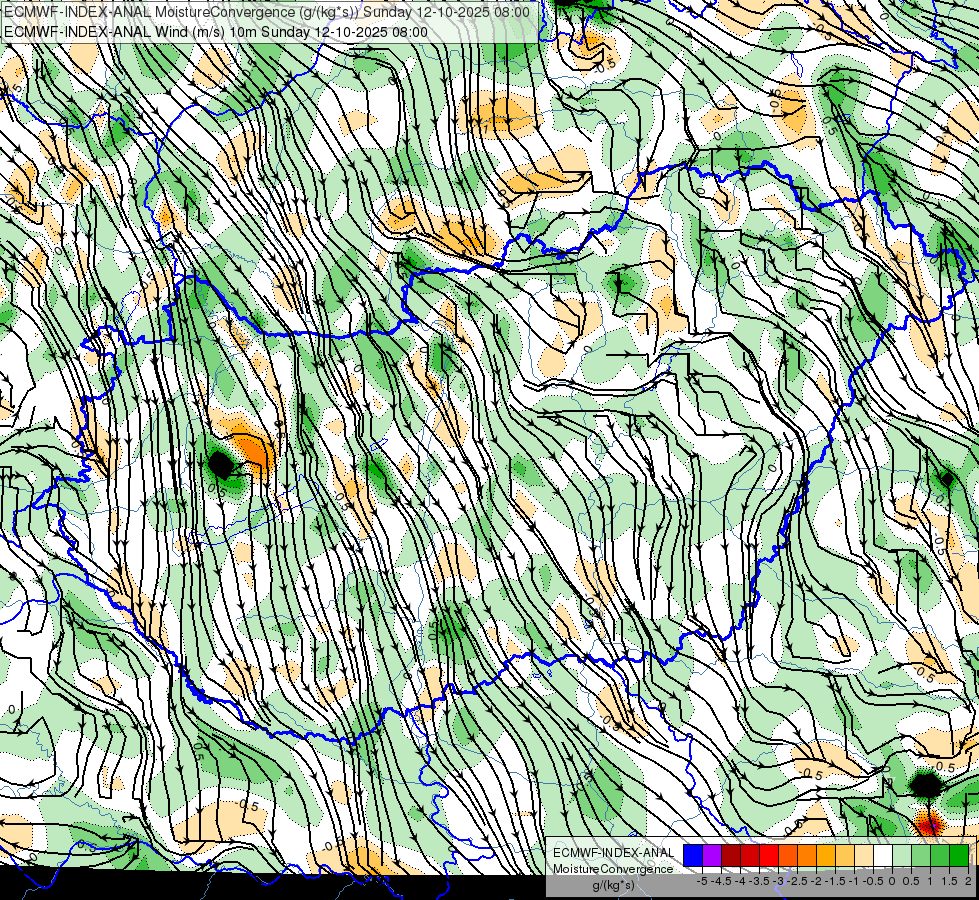Click the 1.5 tick label in legend

[x=950, y=881]
